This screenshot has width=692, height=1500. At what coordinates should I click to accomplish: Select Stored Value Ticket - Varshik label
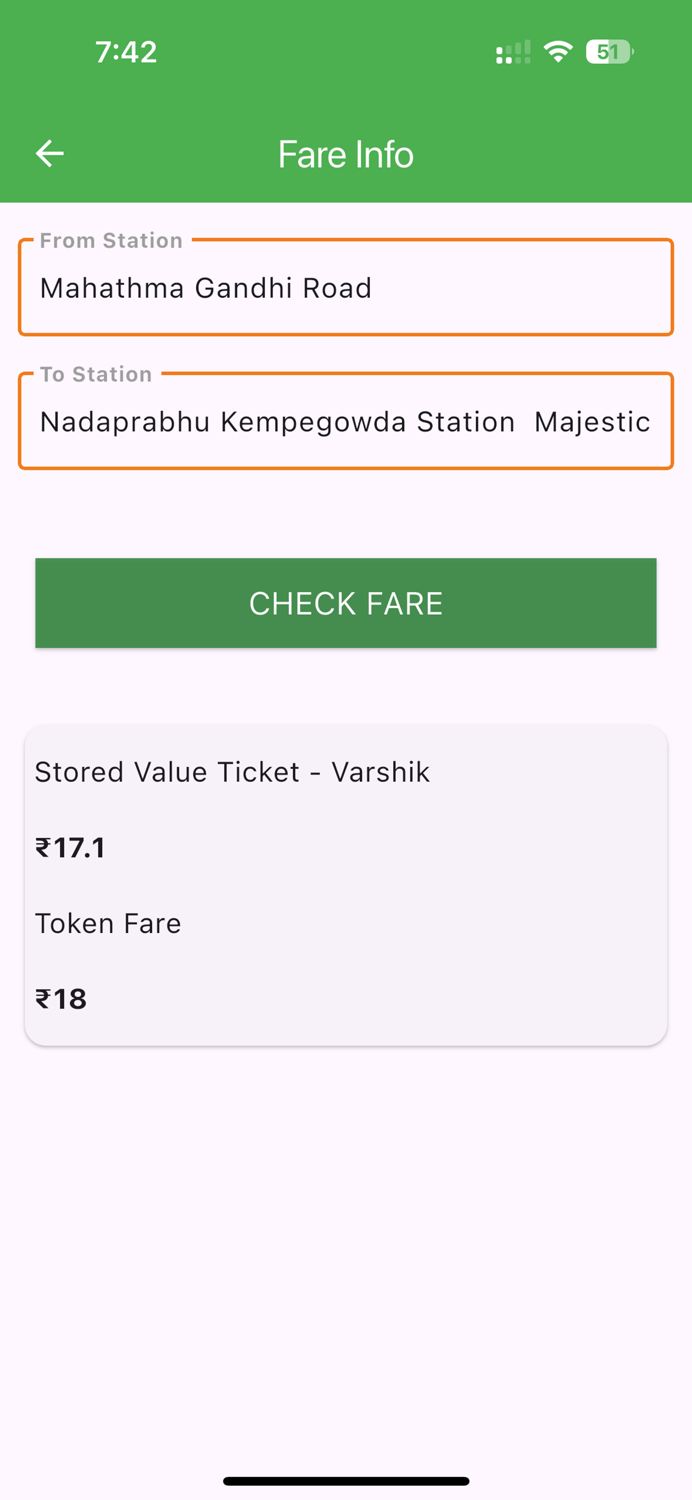coord(232,772)
